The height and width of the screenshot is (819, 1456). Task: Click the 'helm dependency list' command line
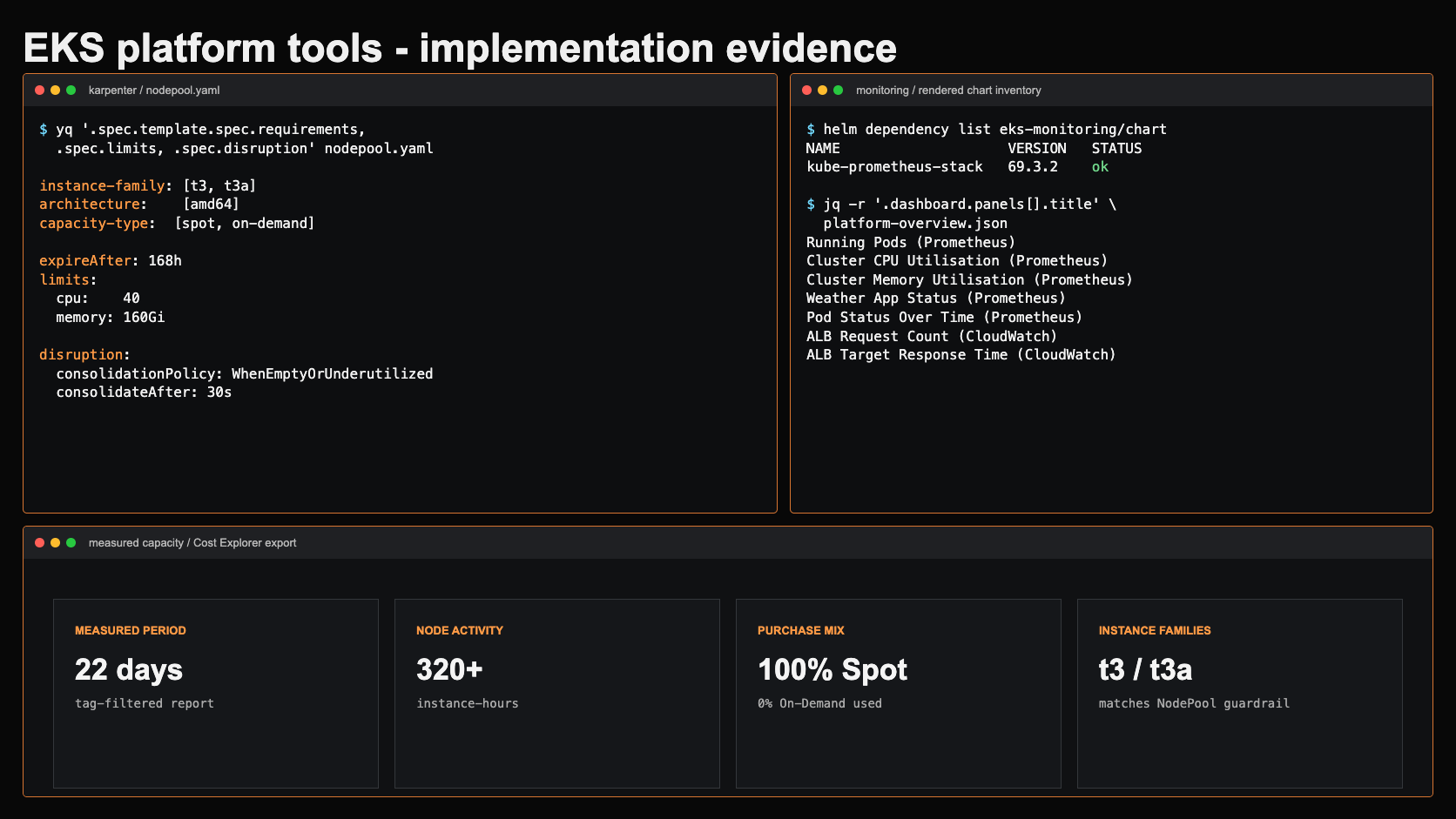pos(987,129)
